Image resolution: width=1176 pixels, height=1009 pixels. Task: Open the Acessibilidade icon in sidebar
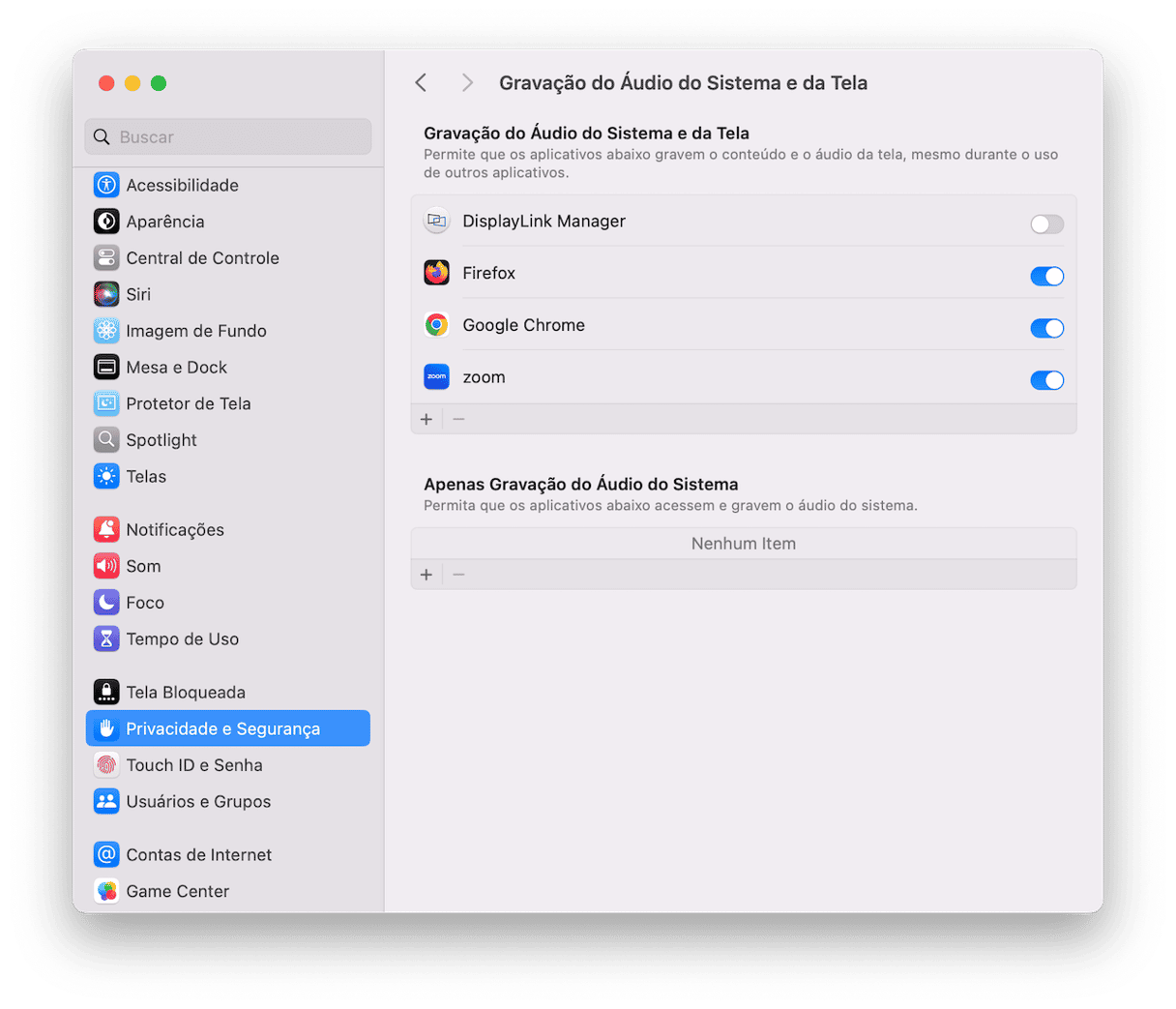[106, 185]
